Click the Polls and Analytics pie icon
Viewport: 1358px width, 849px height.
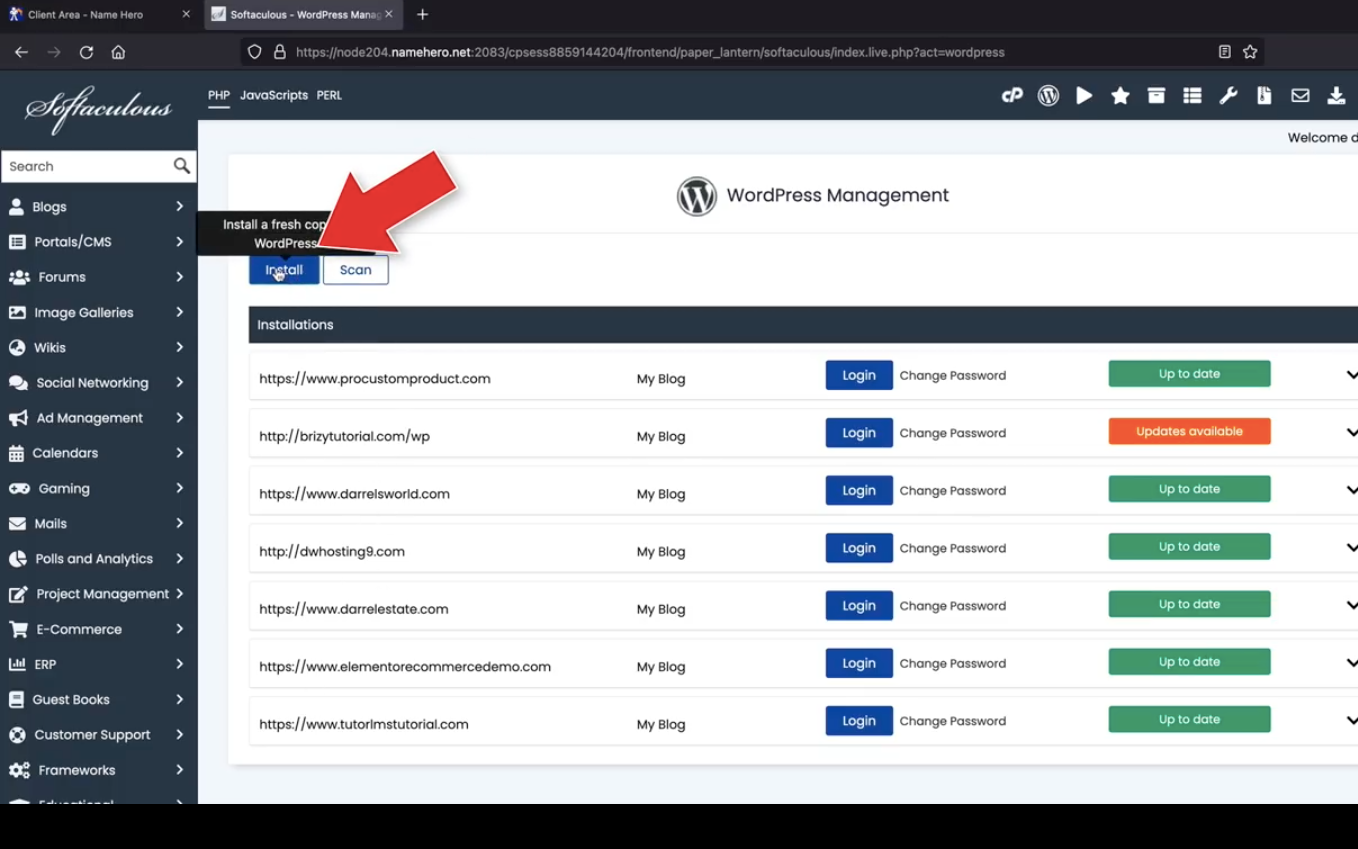[17, 559]
